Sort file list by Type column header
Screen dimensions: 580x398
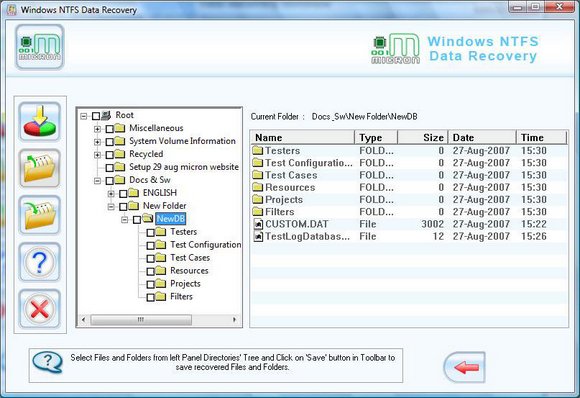coord(376,138)
